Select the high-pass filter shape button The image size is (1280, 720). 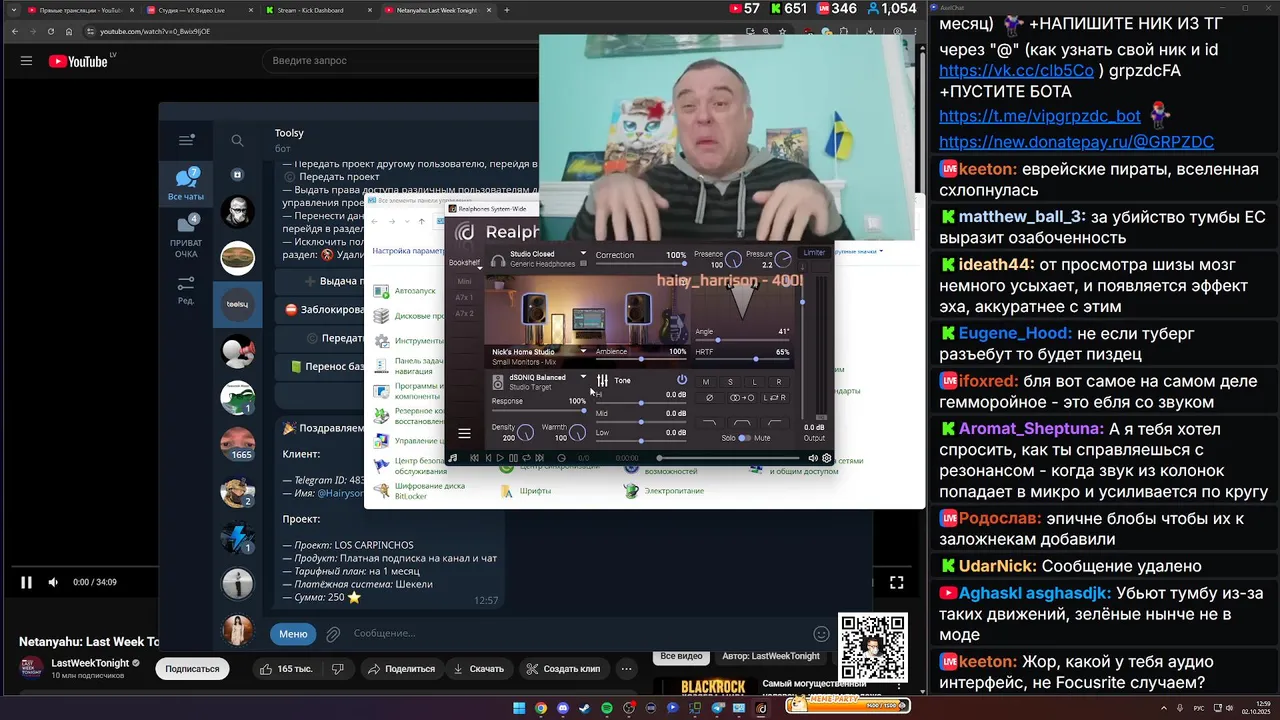tap(775, 422)
